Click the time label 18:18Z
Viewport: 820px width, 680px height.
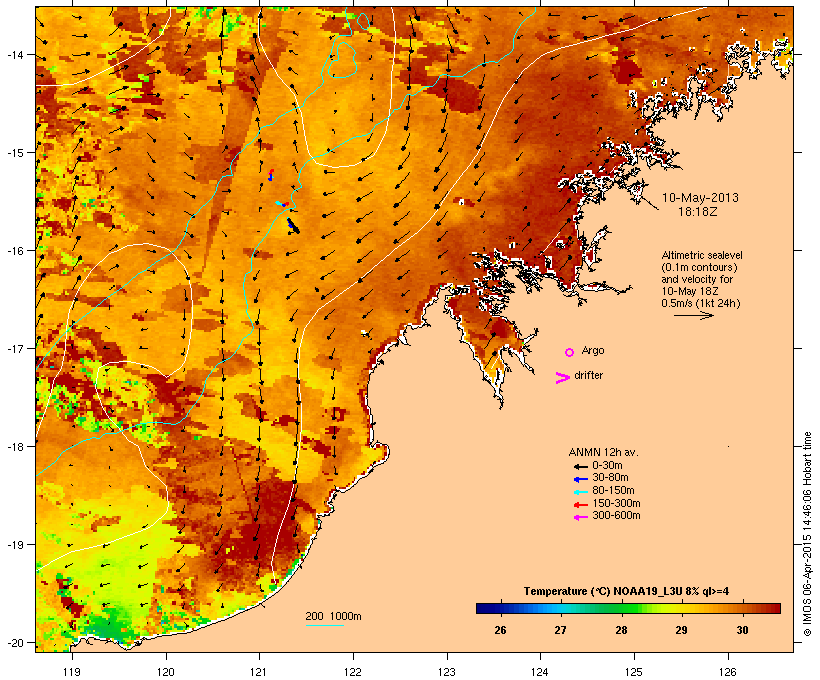698,212
